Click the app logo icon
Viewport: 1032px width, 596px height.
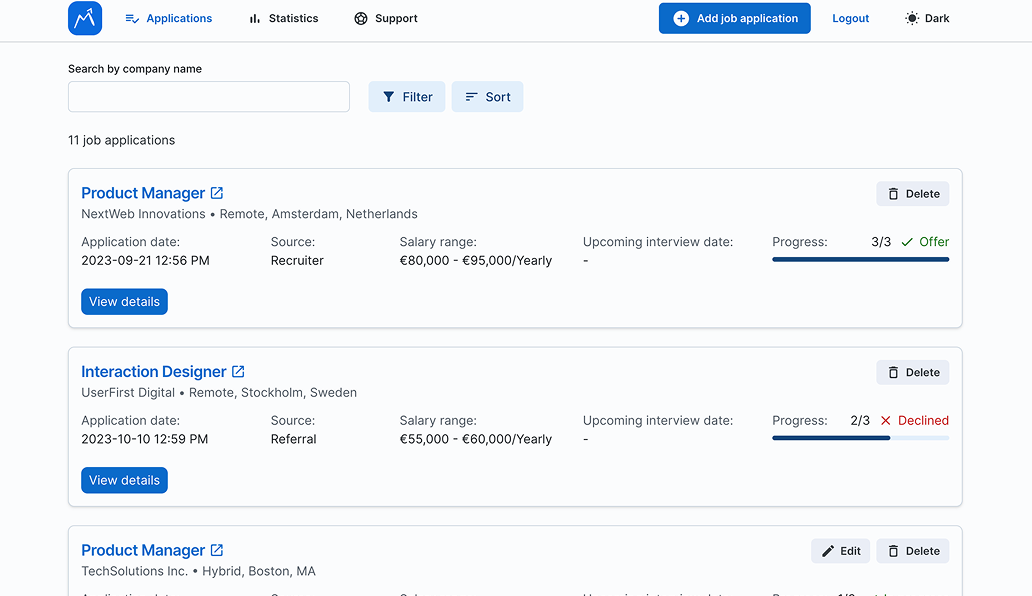click(x=85, y=18)
